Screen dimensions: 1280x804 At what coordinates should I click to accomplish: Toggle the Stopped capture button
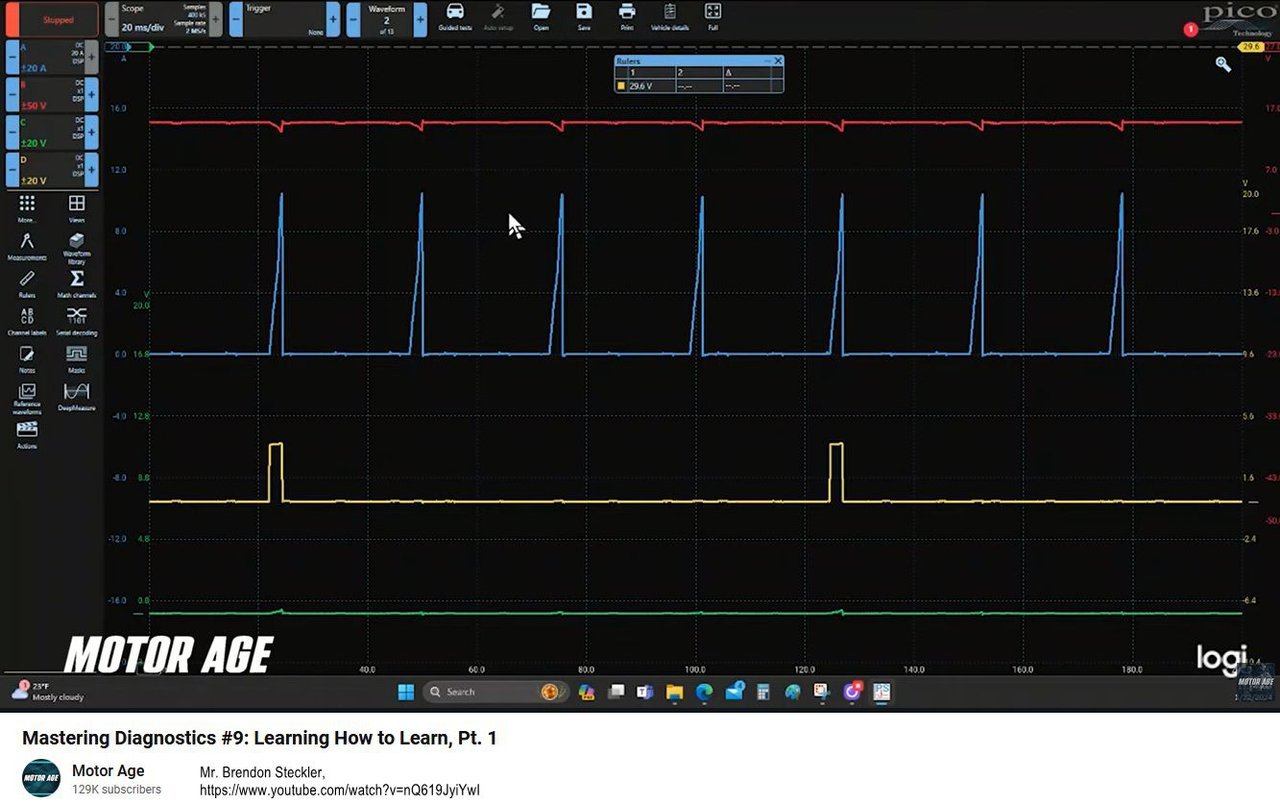(x=52, y=19)
